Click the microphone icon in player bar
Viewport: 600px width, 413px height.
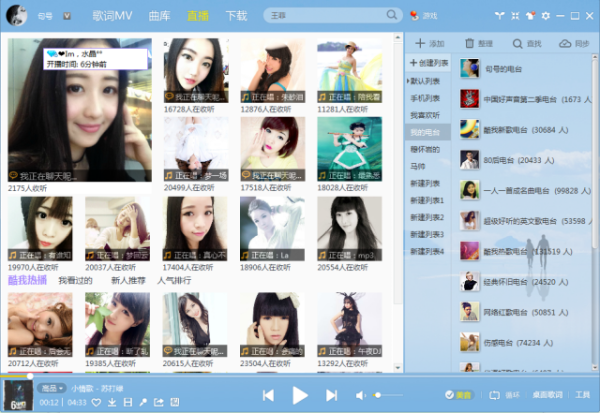[x=143, y=402]
